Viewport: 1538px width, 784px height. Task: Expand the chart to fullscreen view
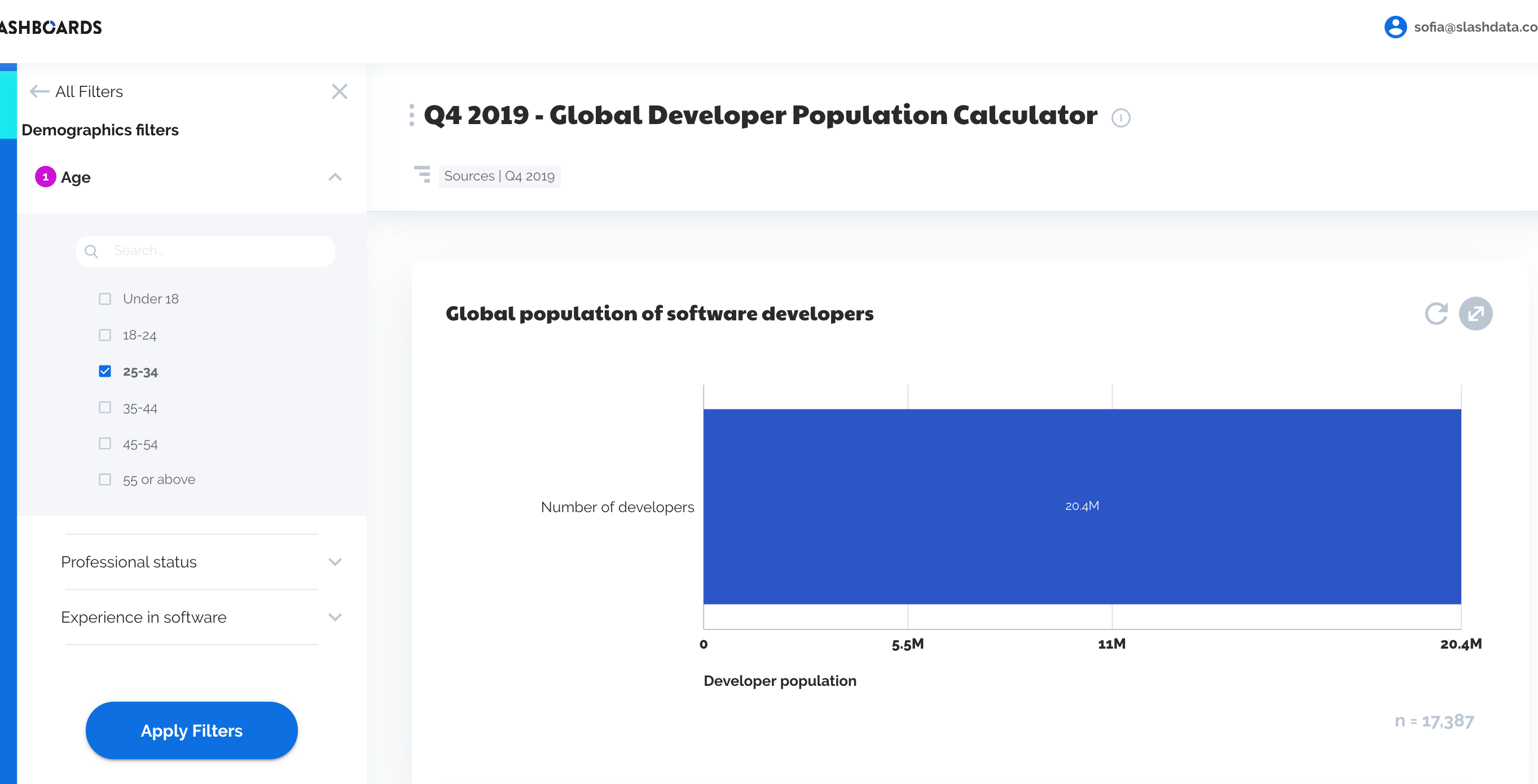coord(1477,312)
